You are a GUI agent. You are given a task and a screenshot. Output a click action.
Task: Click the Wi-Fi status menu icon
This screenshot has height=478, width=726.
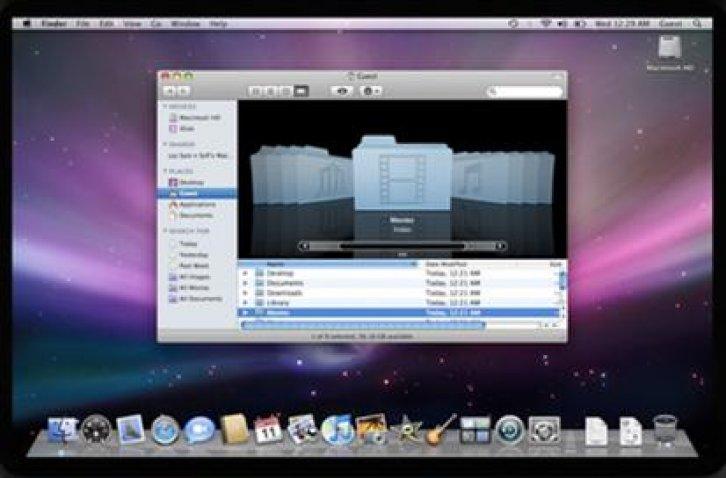tap(546, 23)
